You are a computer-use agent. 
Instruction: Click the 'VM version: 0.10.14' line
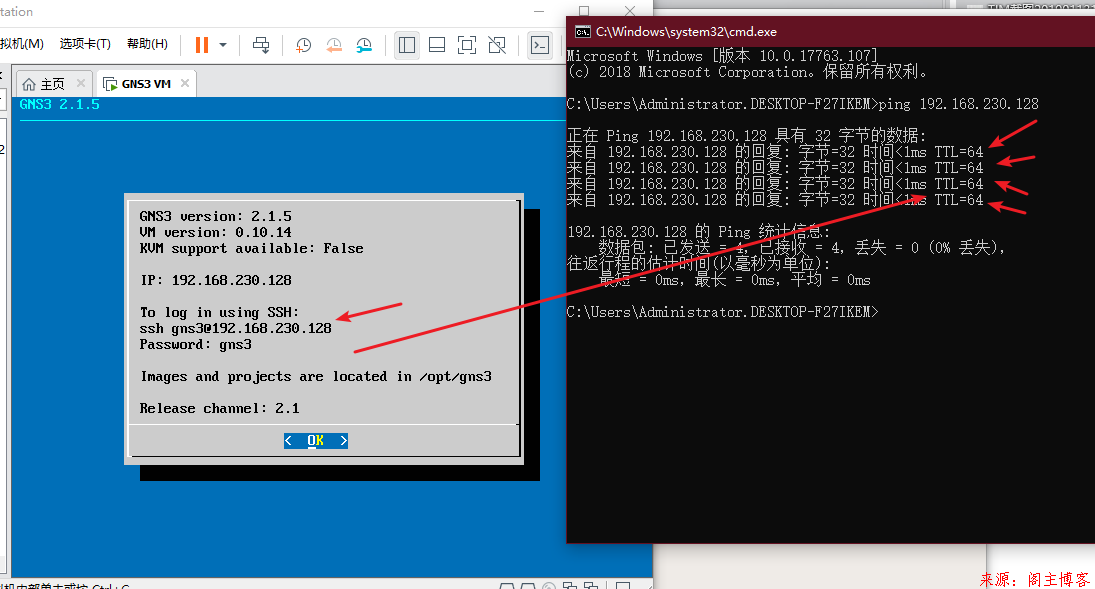coord(215,233)
